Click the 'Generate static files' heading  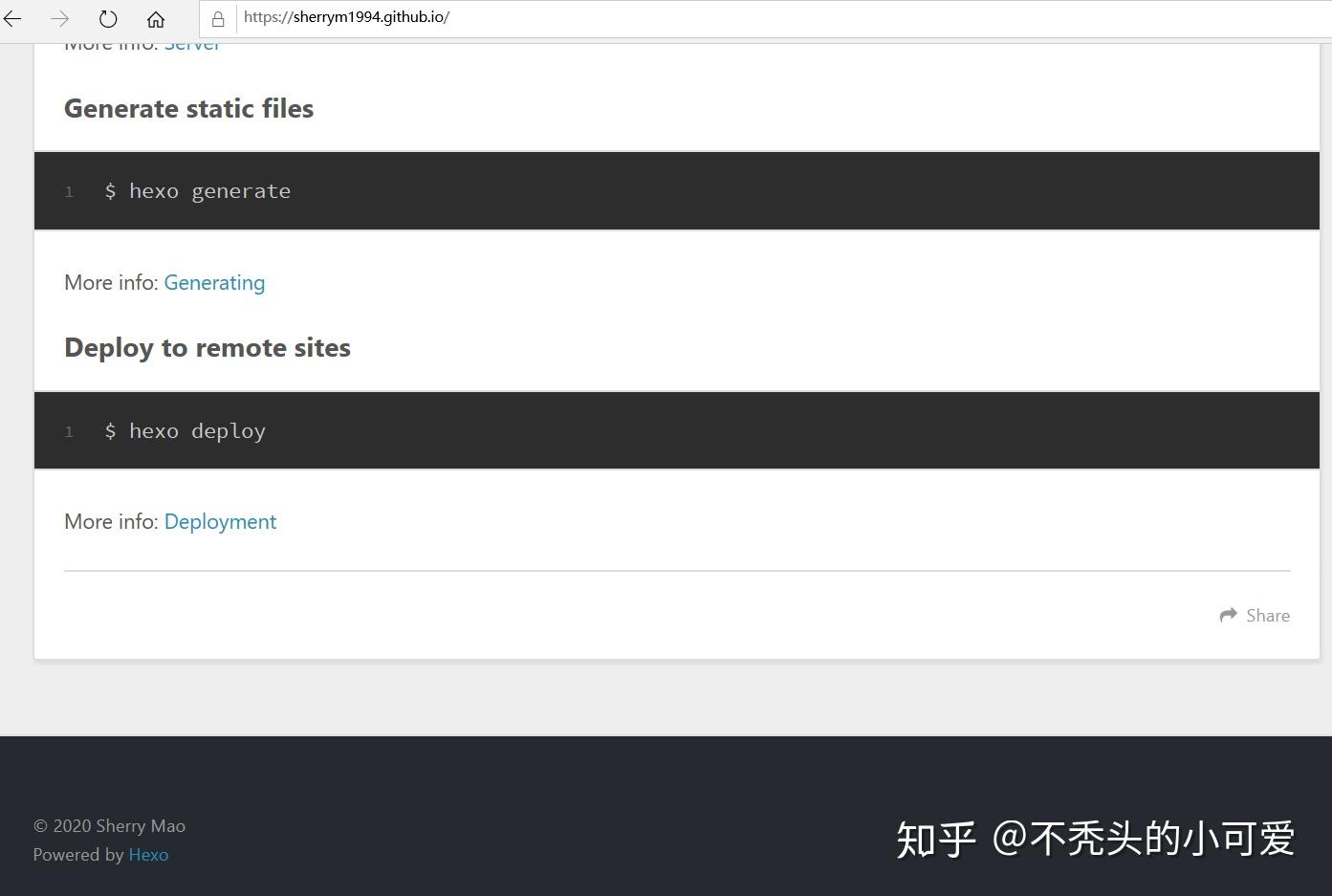188,108
